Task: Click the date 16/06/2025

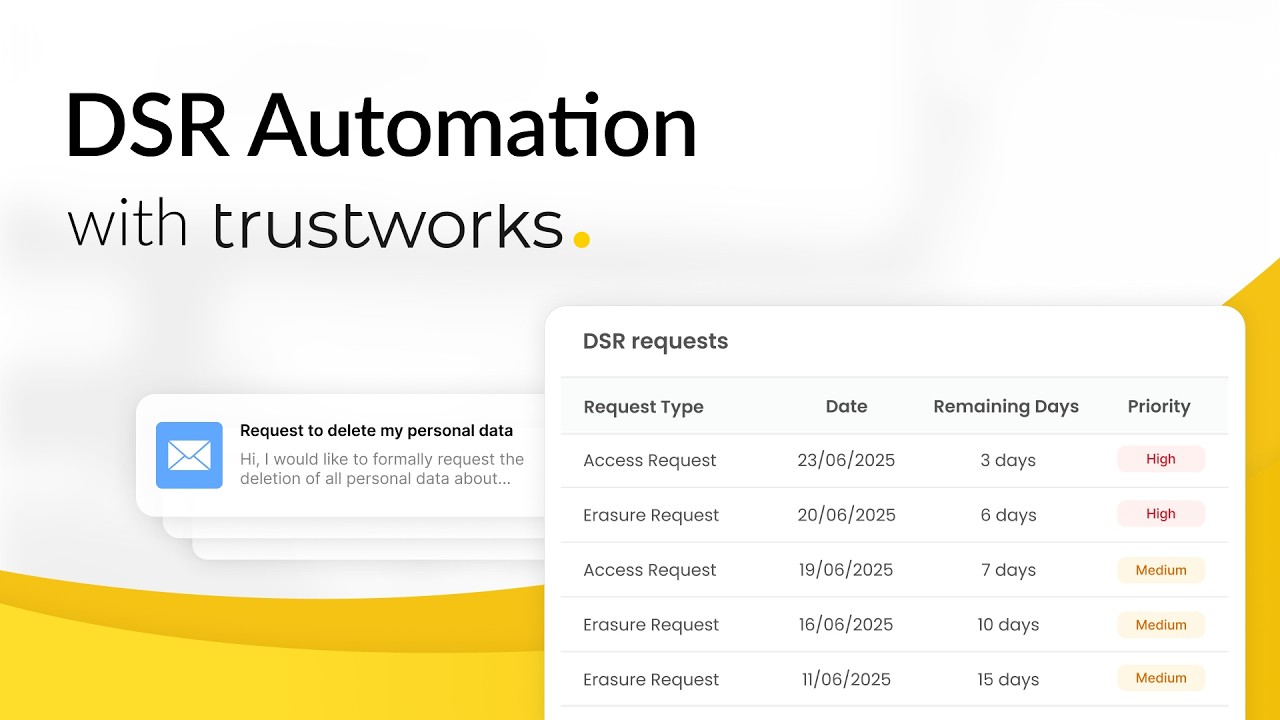Action: click(x=846, y=625)
